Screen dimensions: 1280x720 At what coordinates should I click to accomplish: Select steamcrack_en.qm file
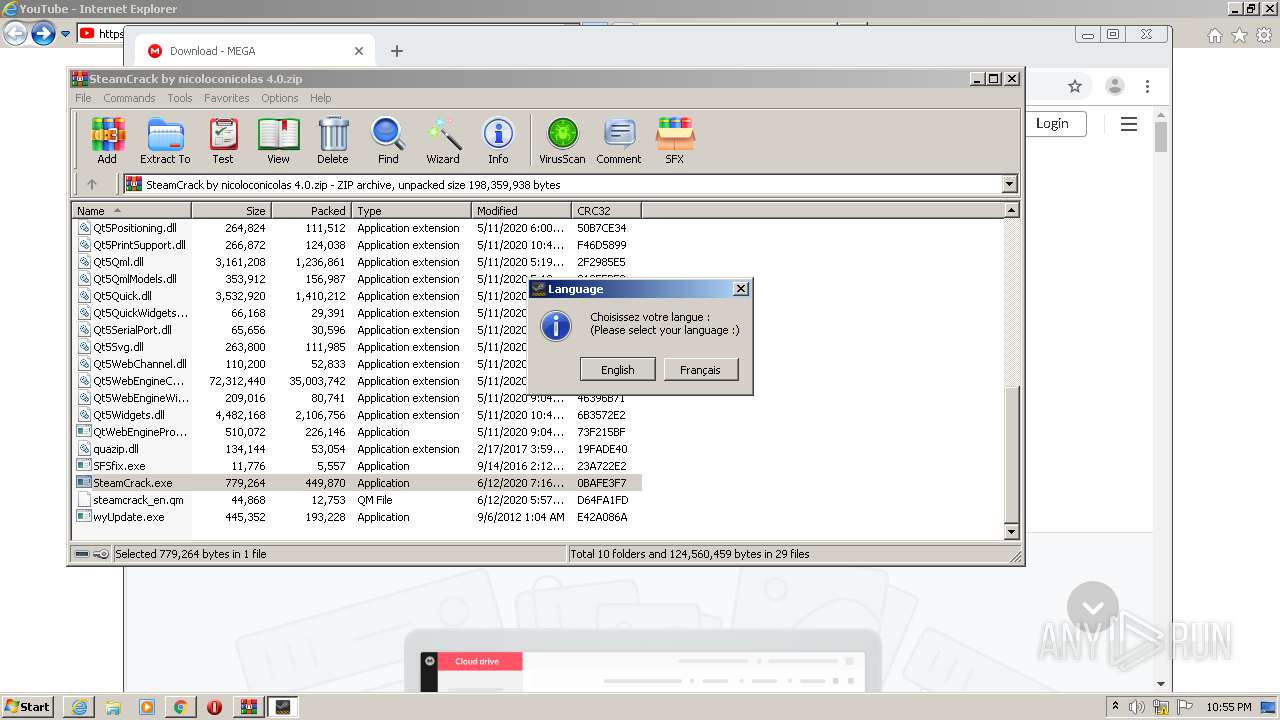138,500
